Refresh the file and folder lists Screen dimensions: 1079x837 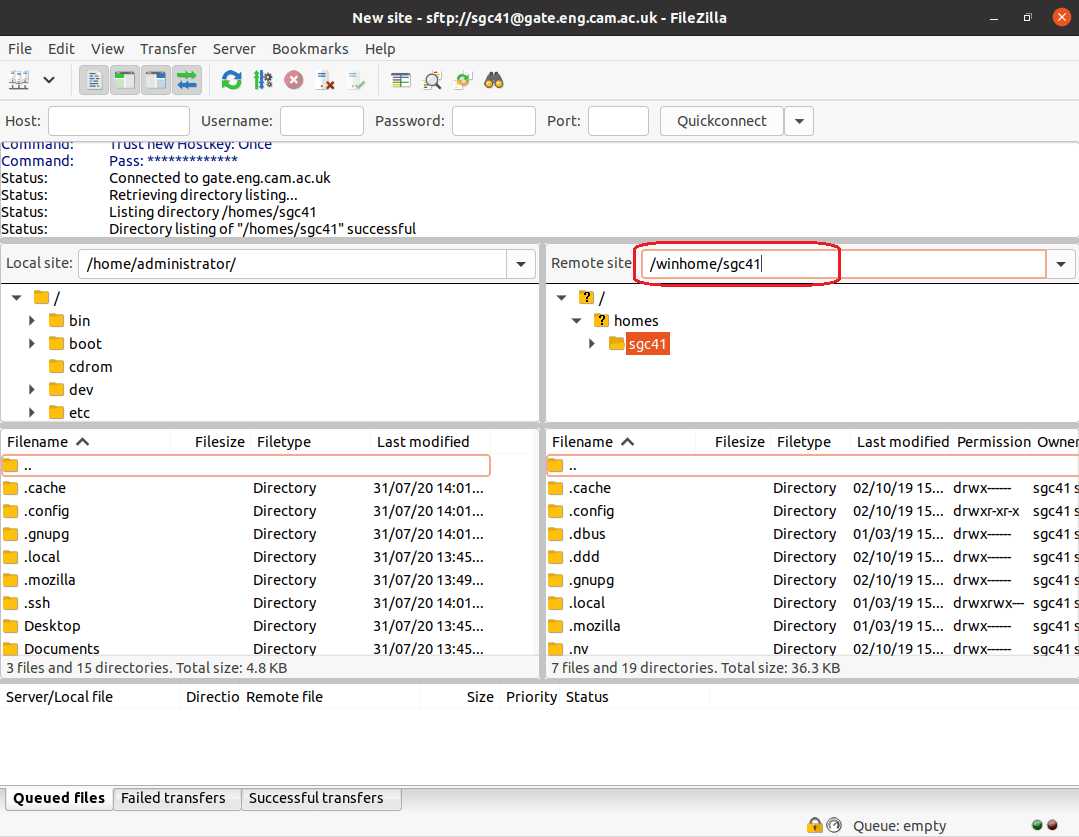click(232, 80)
